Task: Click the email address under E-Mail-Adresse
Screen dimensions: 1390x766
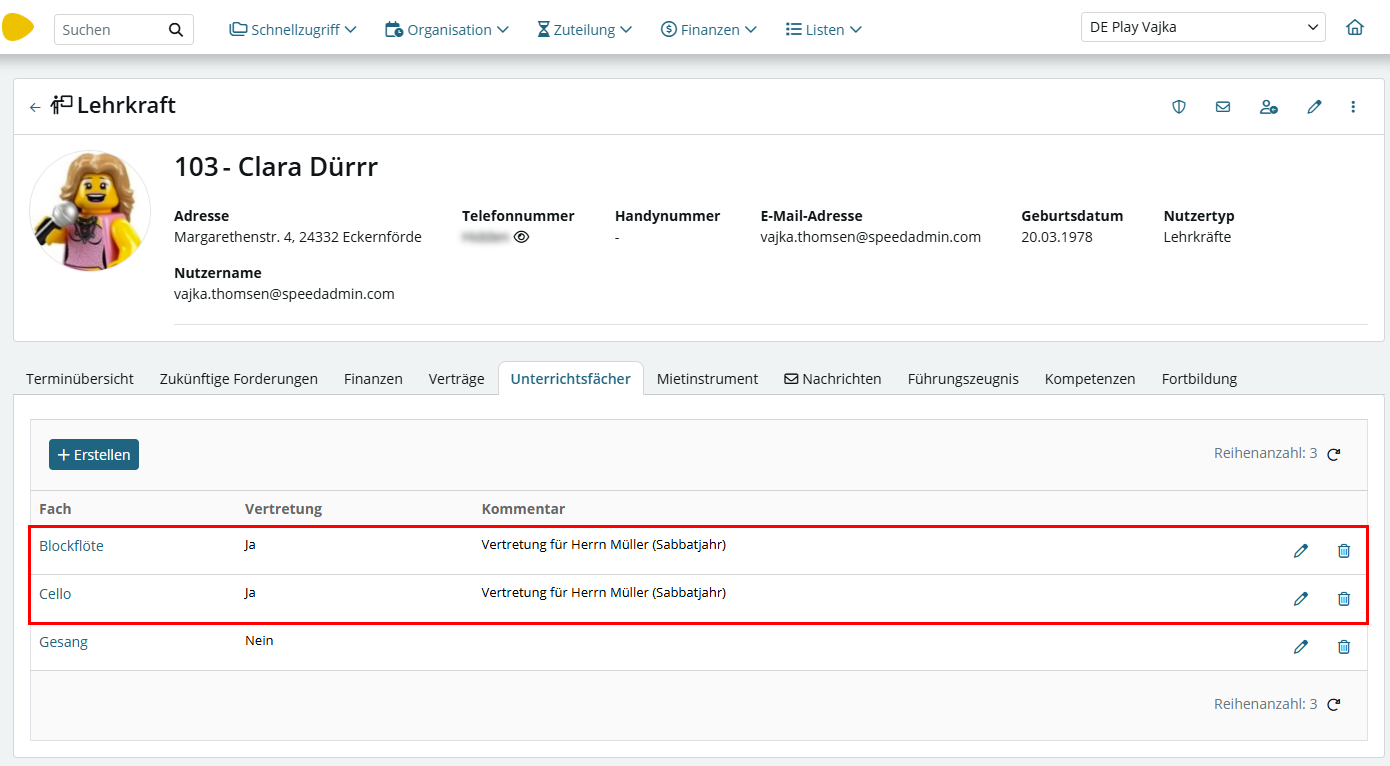Action: [x=870, y=237]
